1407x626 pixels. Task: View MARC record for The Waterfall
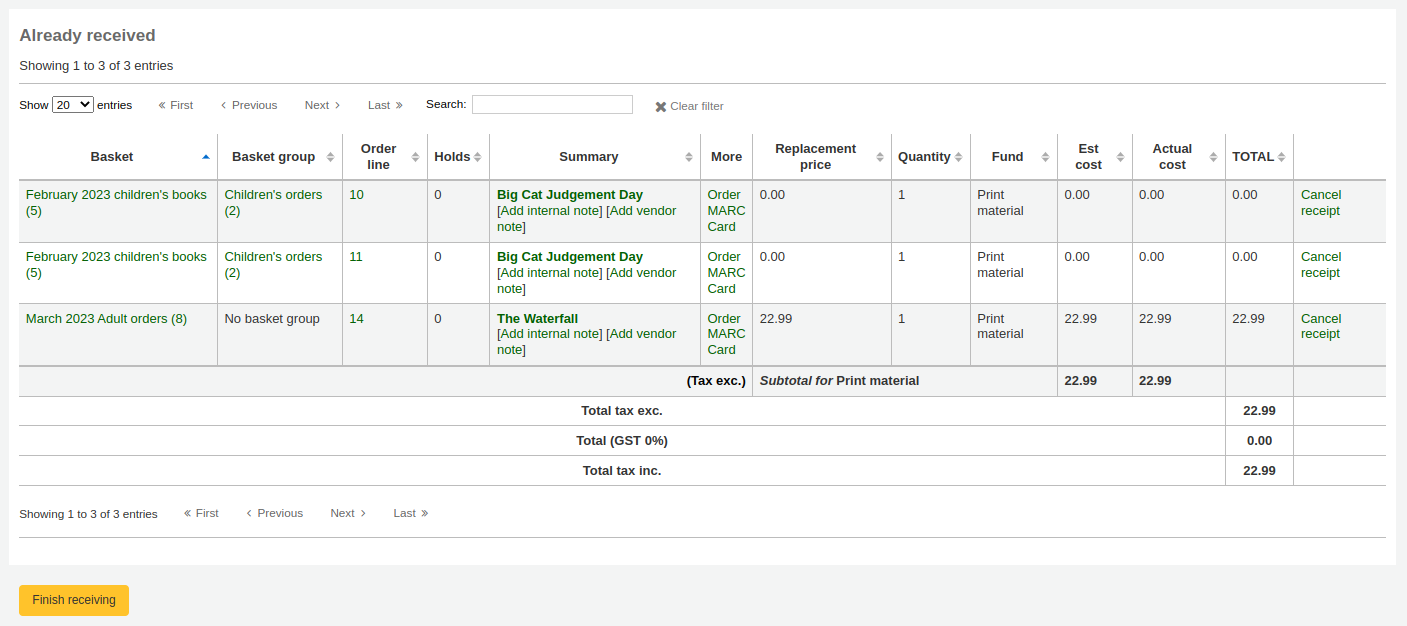pos(726,333)
